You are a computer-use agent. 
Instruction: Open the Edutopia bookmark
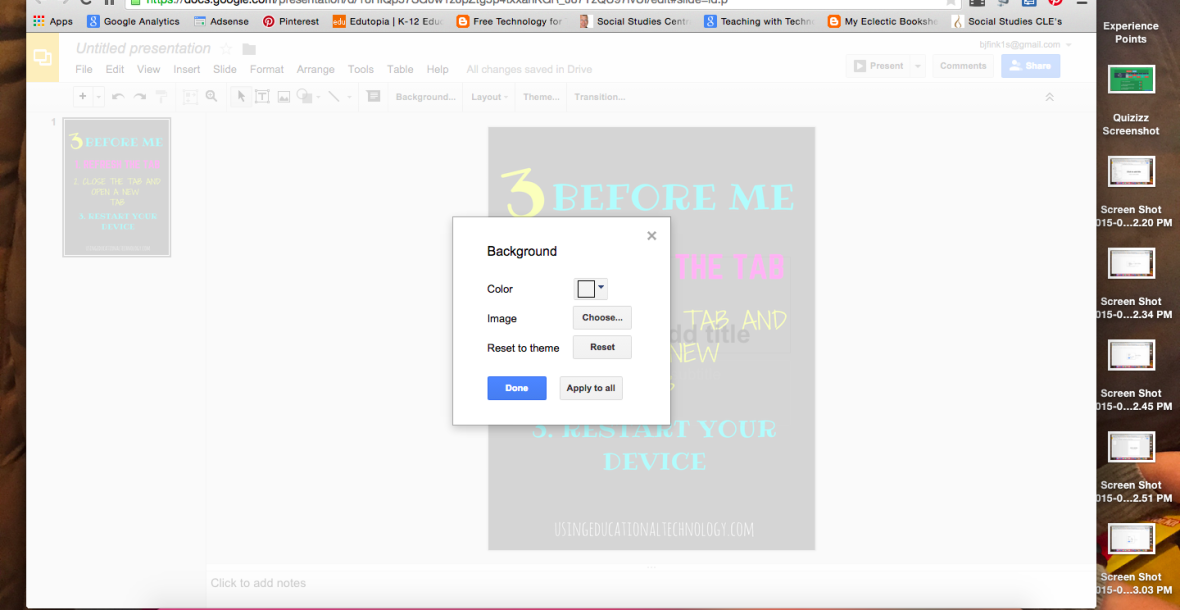click(388, 22)
